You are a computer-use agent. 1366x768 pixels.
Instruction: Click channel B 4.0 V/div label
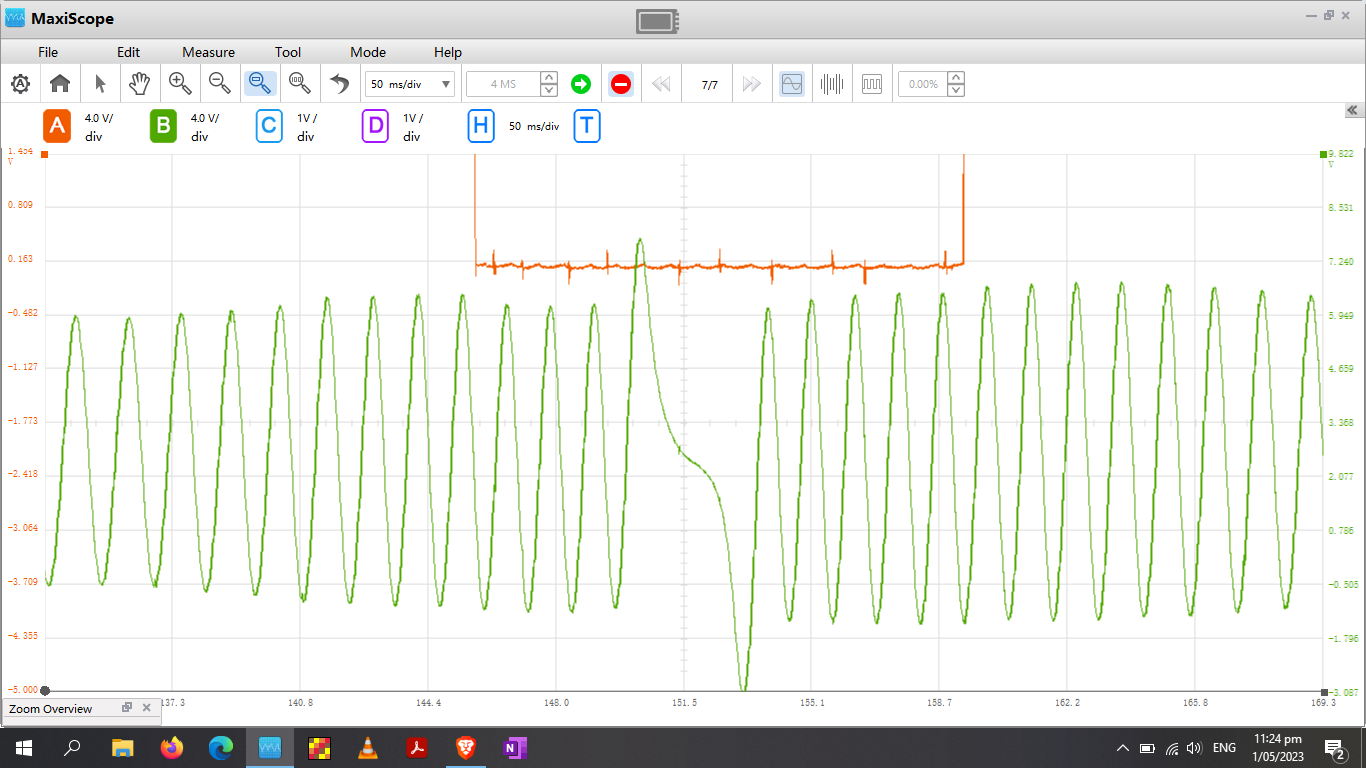(204, 127)
